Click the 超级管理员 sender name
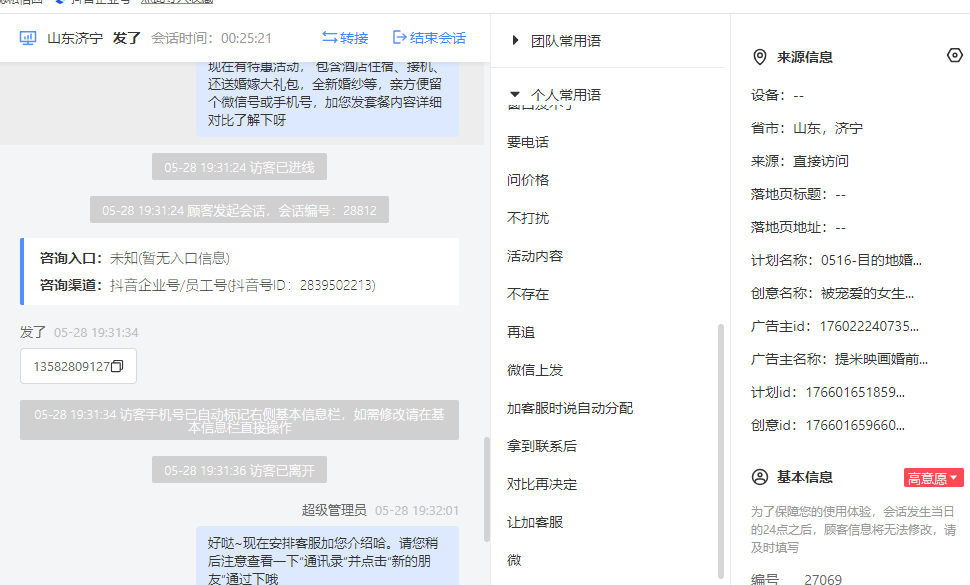The width and height of the screenshot is (970, 585). [x=334, y=510]
